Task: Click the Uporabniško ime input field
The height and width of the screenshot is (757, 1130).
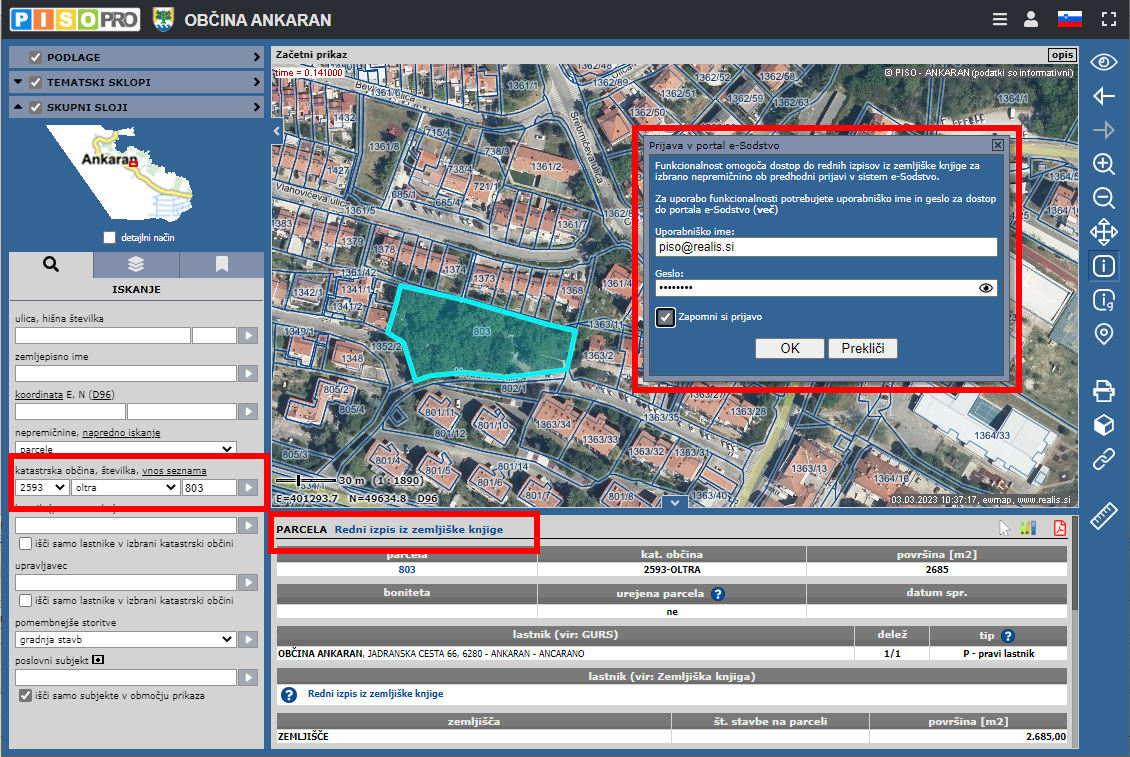Action: [826, 247]
